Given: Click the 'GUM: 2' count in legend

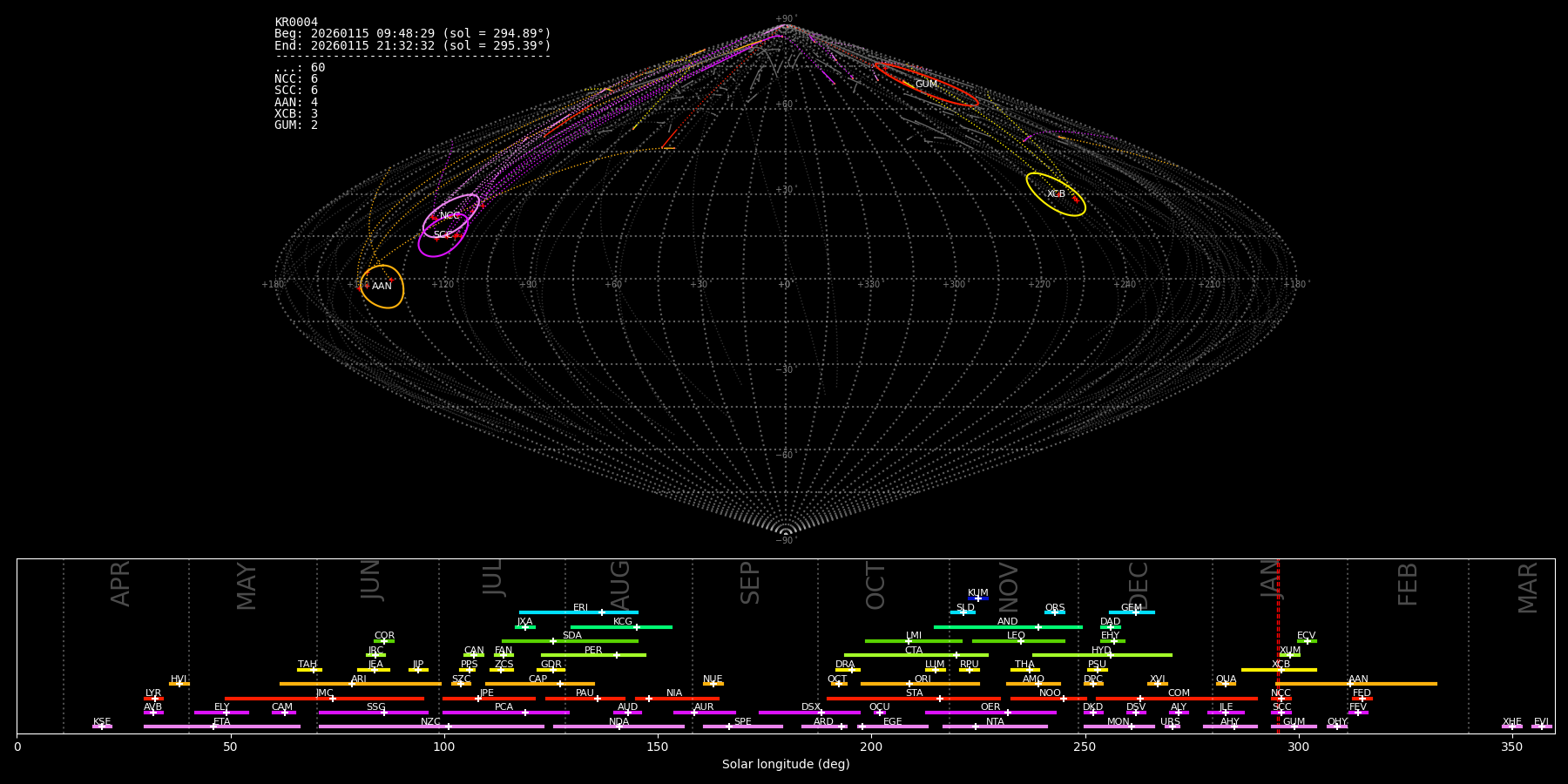Looking at the screenshot, I should tap(296, 125).
